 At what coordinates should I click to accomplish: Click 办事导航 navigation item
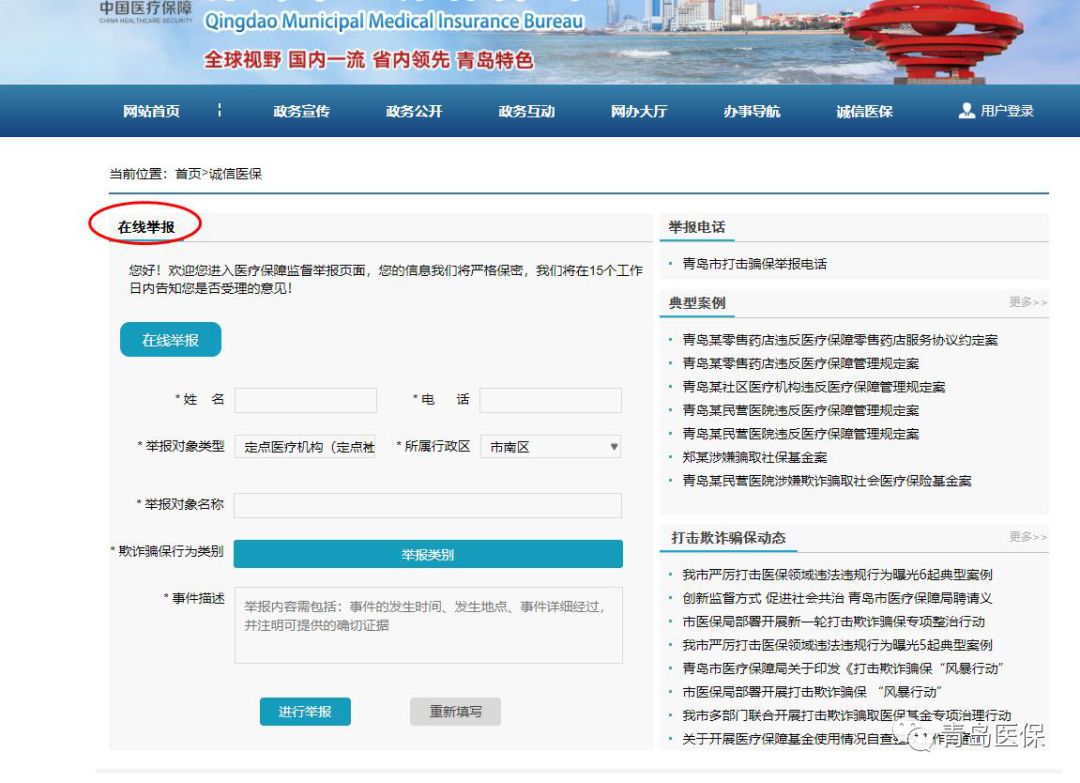click(752, 112)
